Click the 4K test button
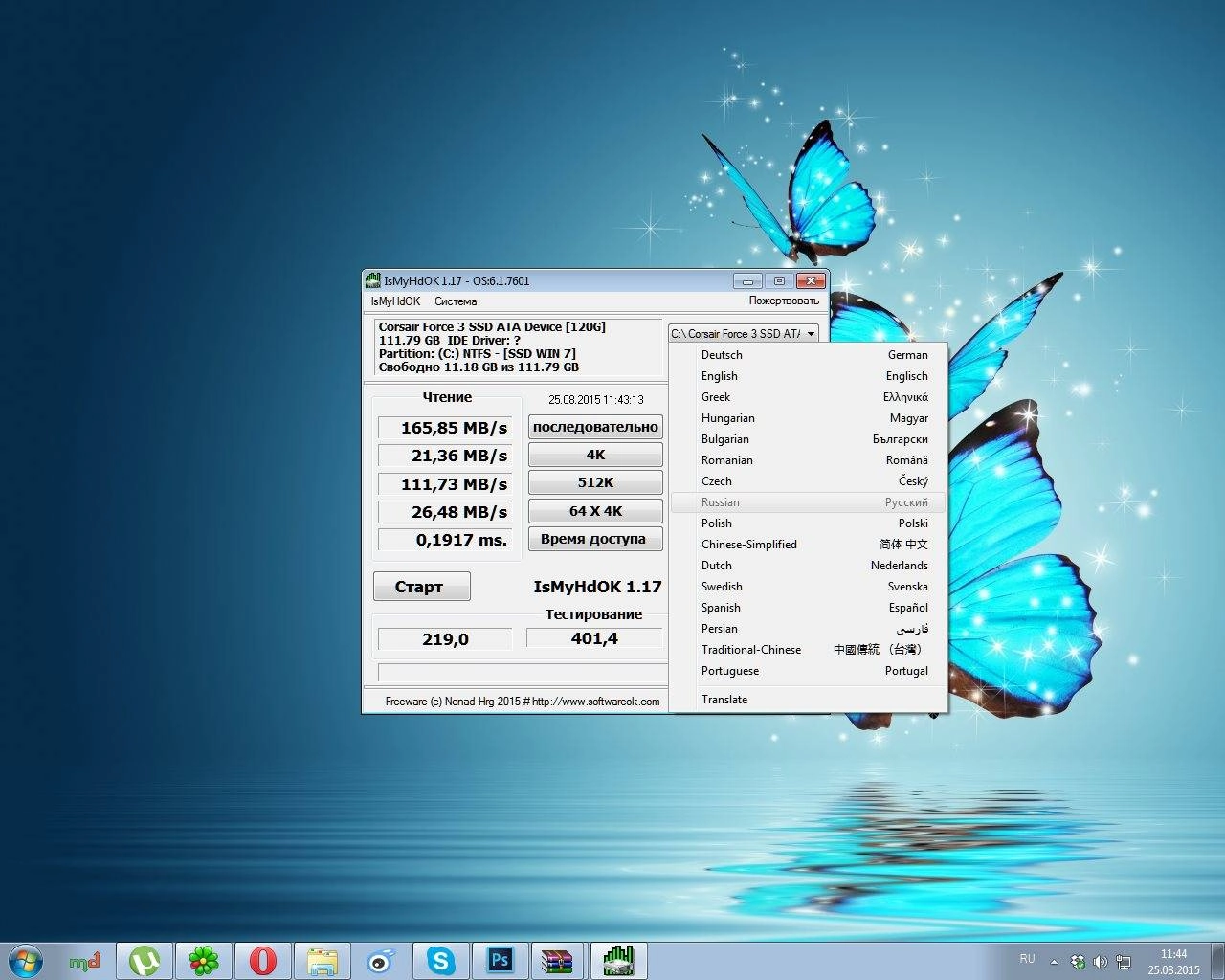The height and width of the screenshot is (980, 1225). tap(595, 455)
